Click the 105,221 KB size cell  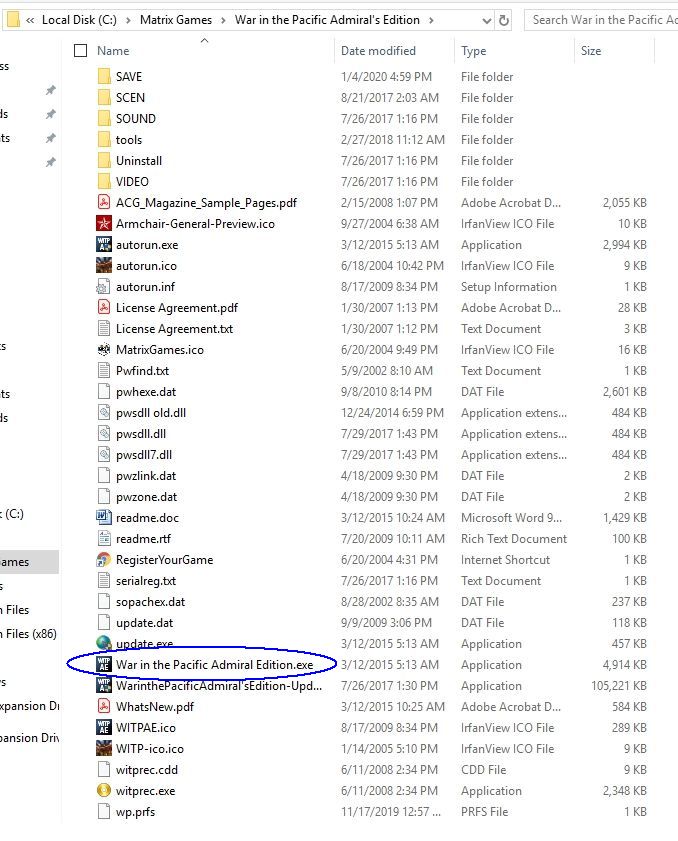(x=618, y=685)
